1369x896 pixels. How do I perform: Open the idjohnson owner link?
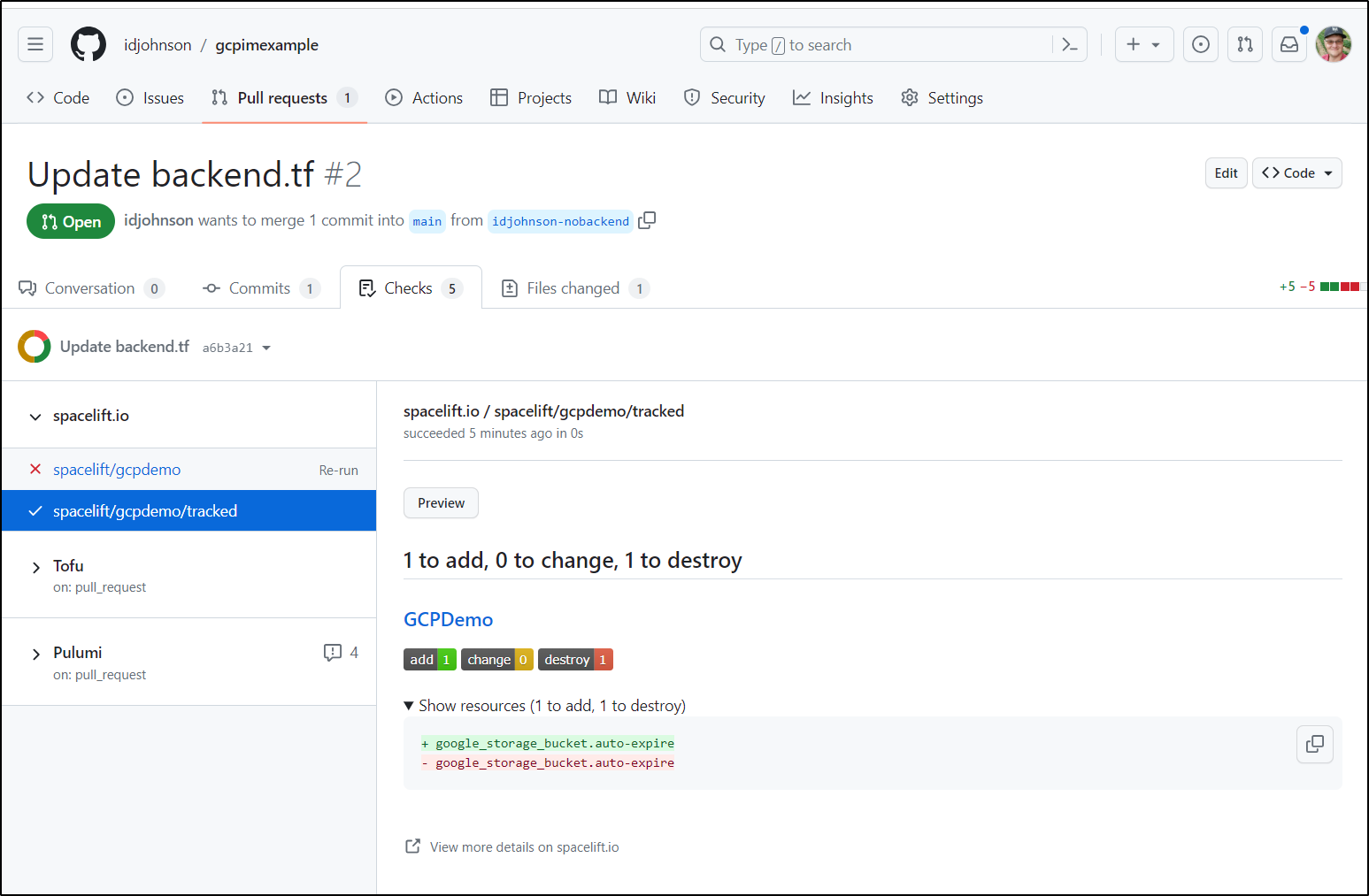[x=158, y=45]
